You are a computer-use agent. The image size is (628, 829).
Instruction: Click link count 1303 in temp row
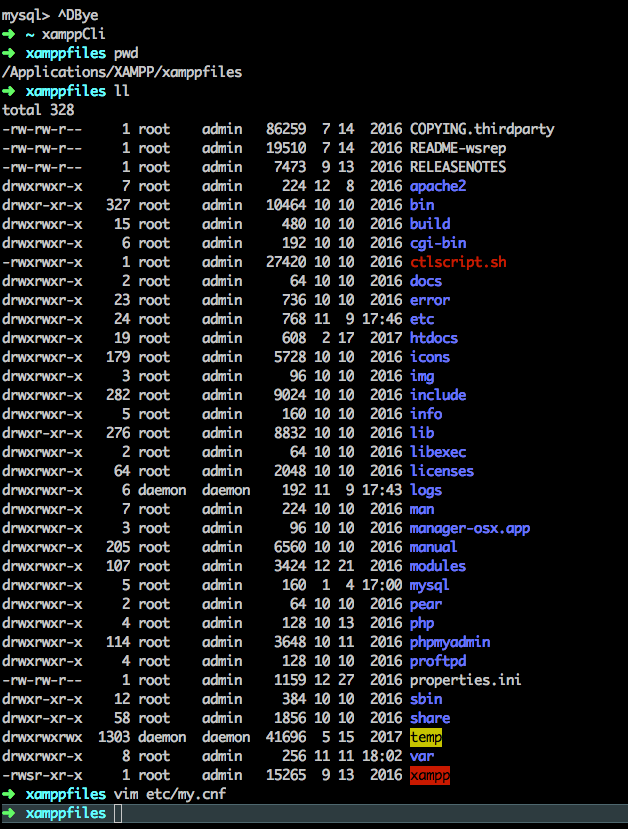click(114, 737)
